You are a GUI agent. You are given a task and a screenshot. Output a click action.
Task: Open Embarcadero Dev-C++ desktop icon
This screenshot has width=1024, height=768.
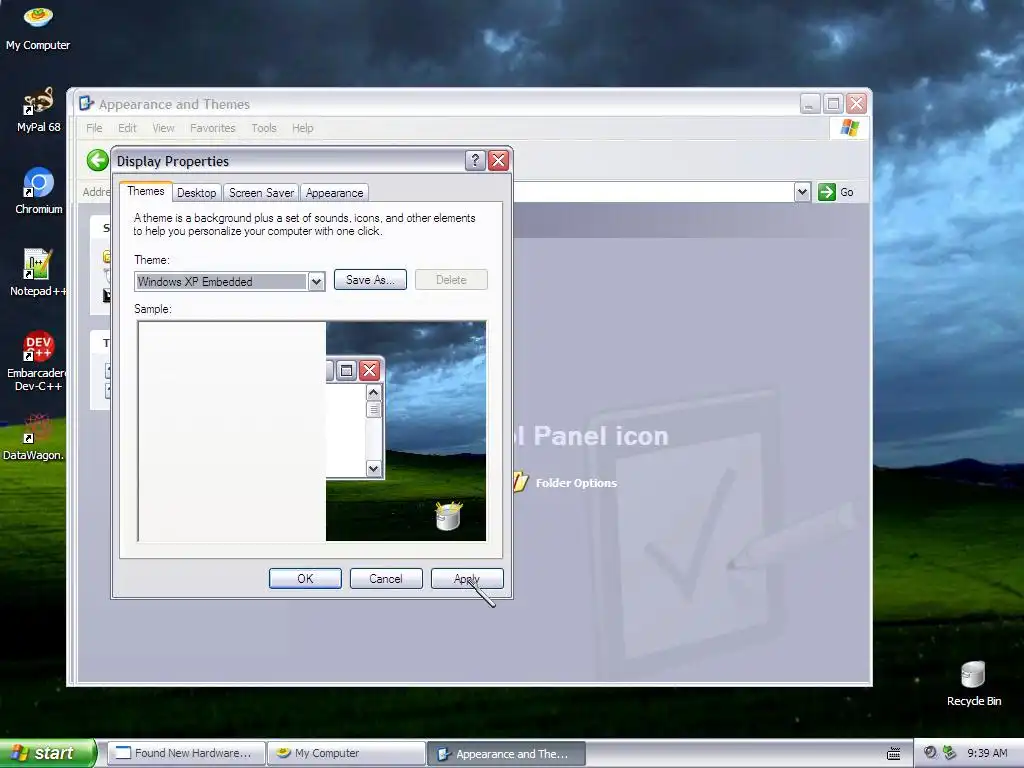click(38, 360)
